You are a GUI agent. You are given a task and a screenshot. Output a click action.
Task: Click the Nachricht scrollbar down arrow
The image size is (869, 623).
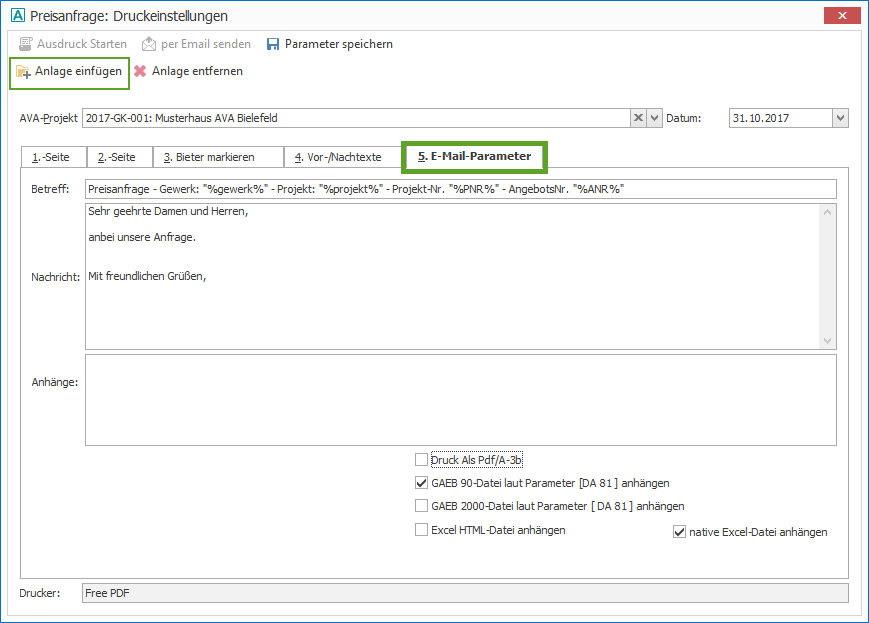pyautogui.click(x=827, y=341)
